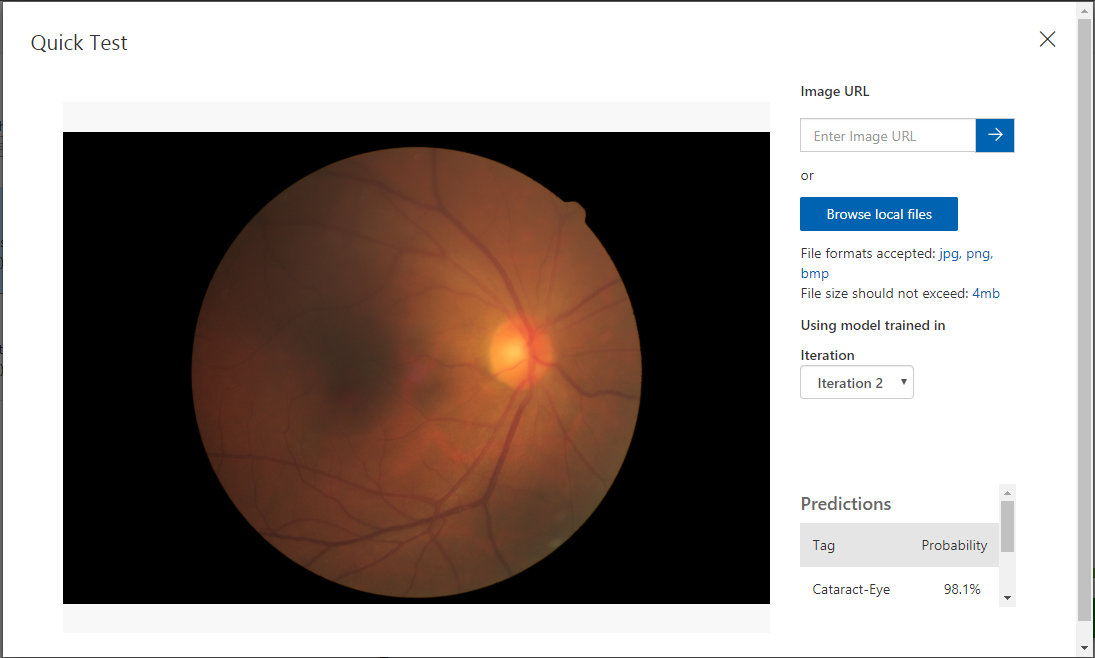Click the retinal fundus image preview
This screenshot has width=1095, height=658.
point(416,368)
